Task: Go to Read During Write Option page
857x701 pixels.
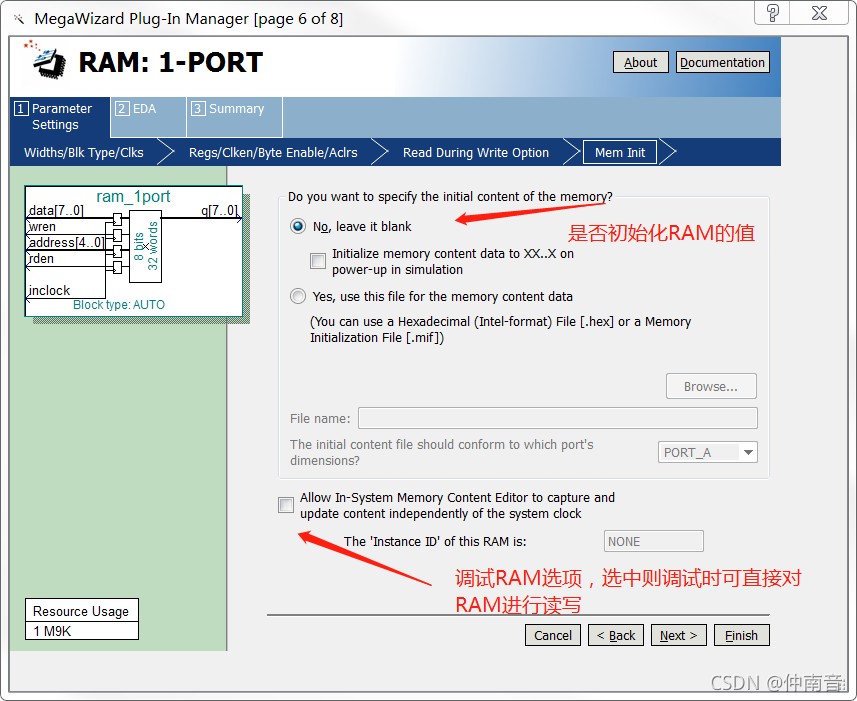Action: coord(476,152)
